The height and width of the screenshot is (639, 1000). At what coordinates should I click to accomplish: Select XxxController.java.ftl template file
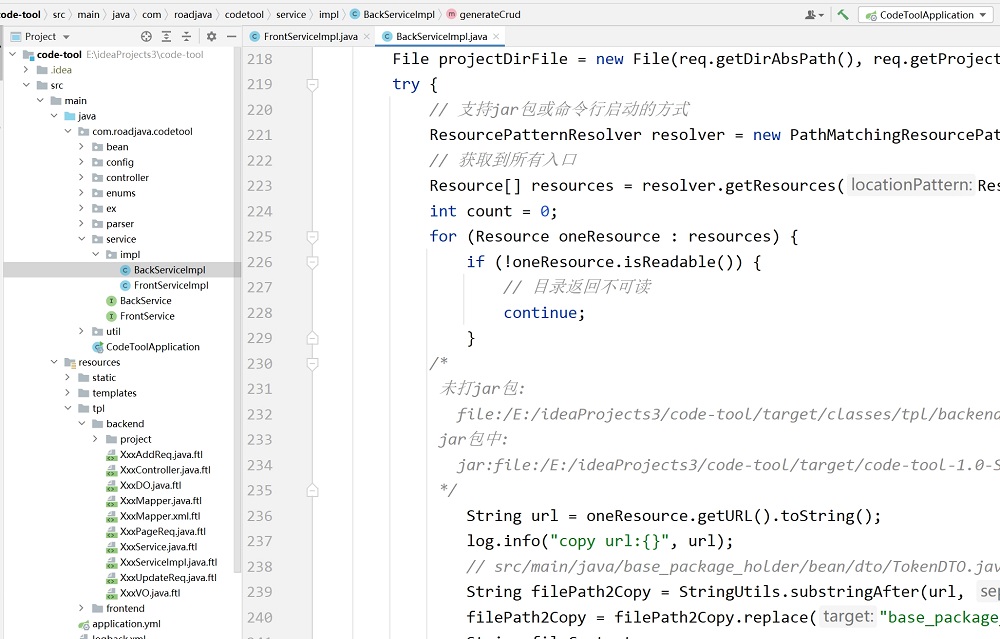pos(165,469)
